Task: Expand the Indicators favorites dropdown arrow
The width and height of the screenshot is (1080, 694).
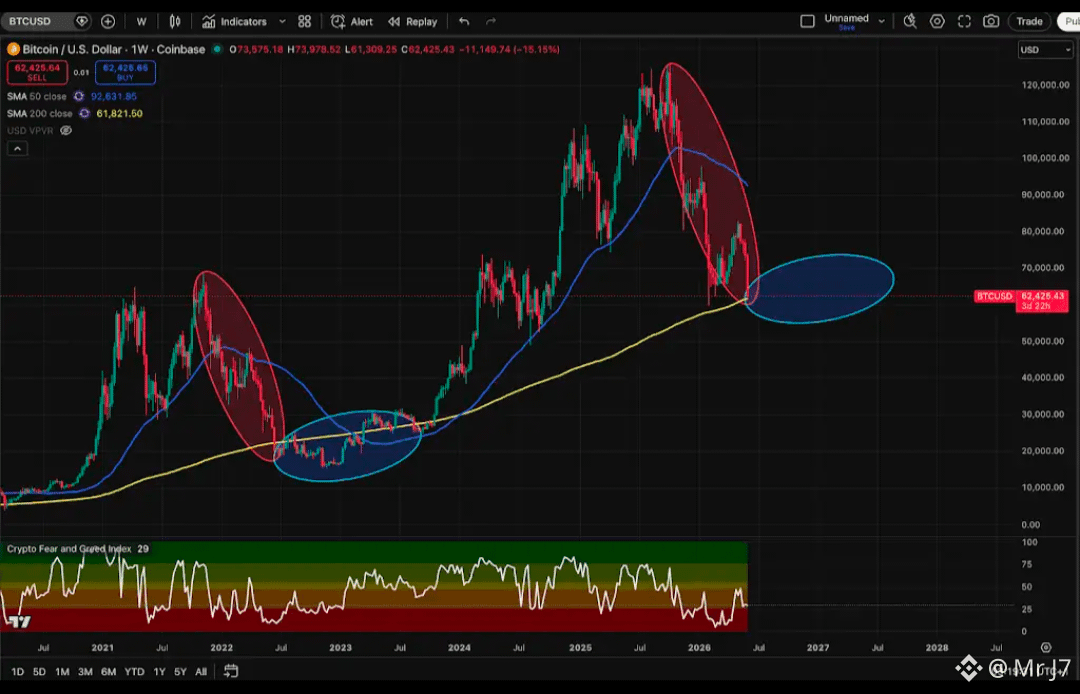Action: [x=282, y=21]
